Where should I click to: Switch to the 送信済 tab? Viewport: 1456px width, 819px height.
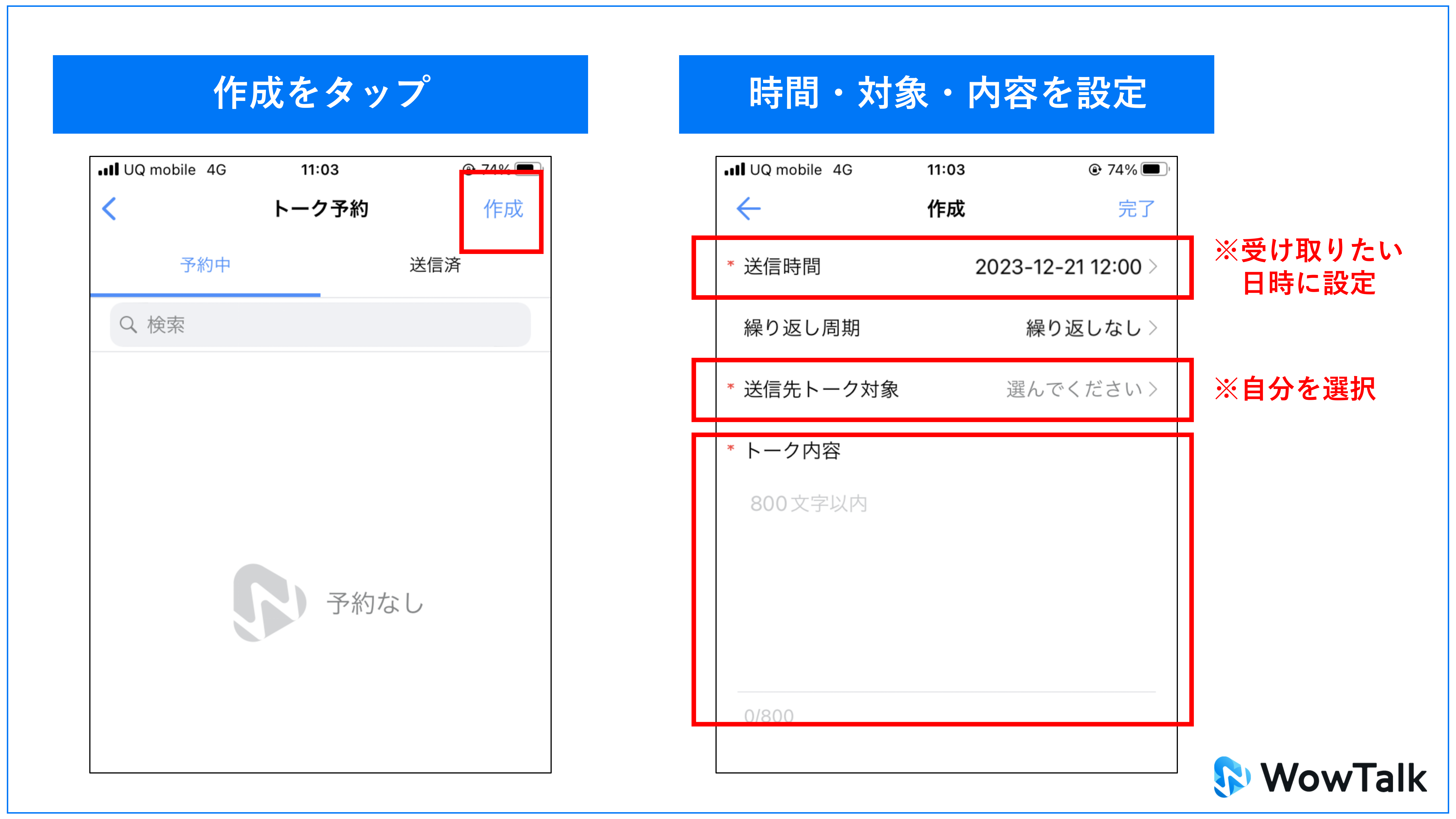click(435, 264)
